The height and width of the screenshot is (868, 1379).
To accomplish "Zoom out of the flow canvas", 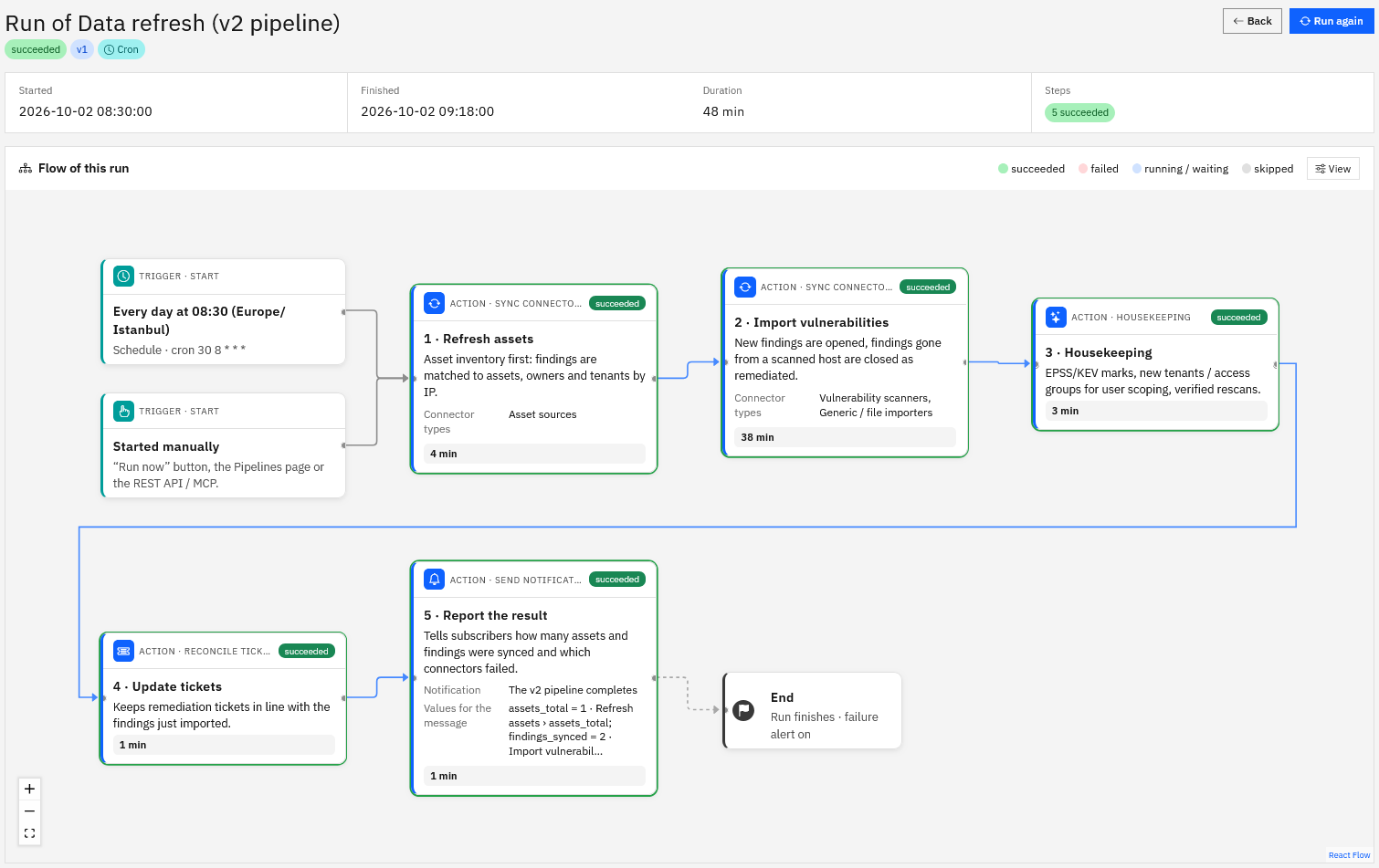I will 29,810.
